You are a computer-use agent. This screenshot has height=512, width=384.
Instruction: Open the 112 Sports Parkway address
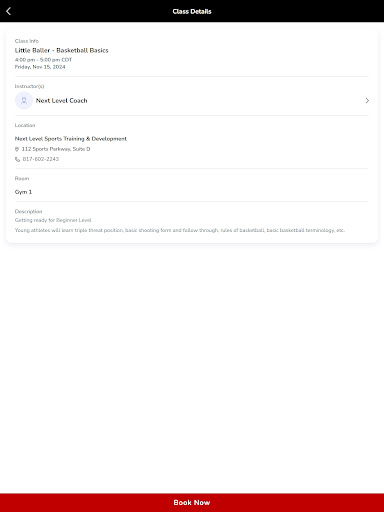point(56,149)
